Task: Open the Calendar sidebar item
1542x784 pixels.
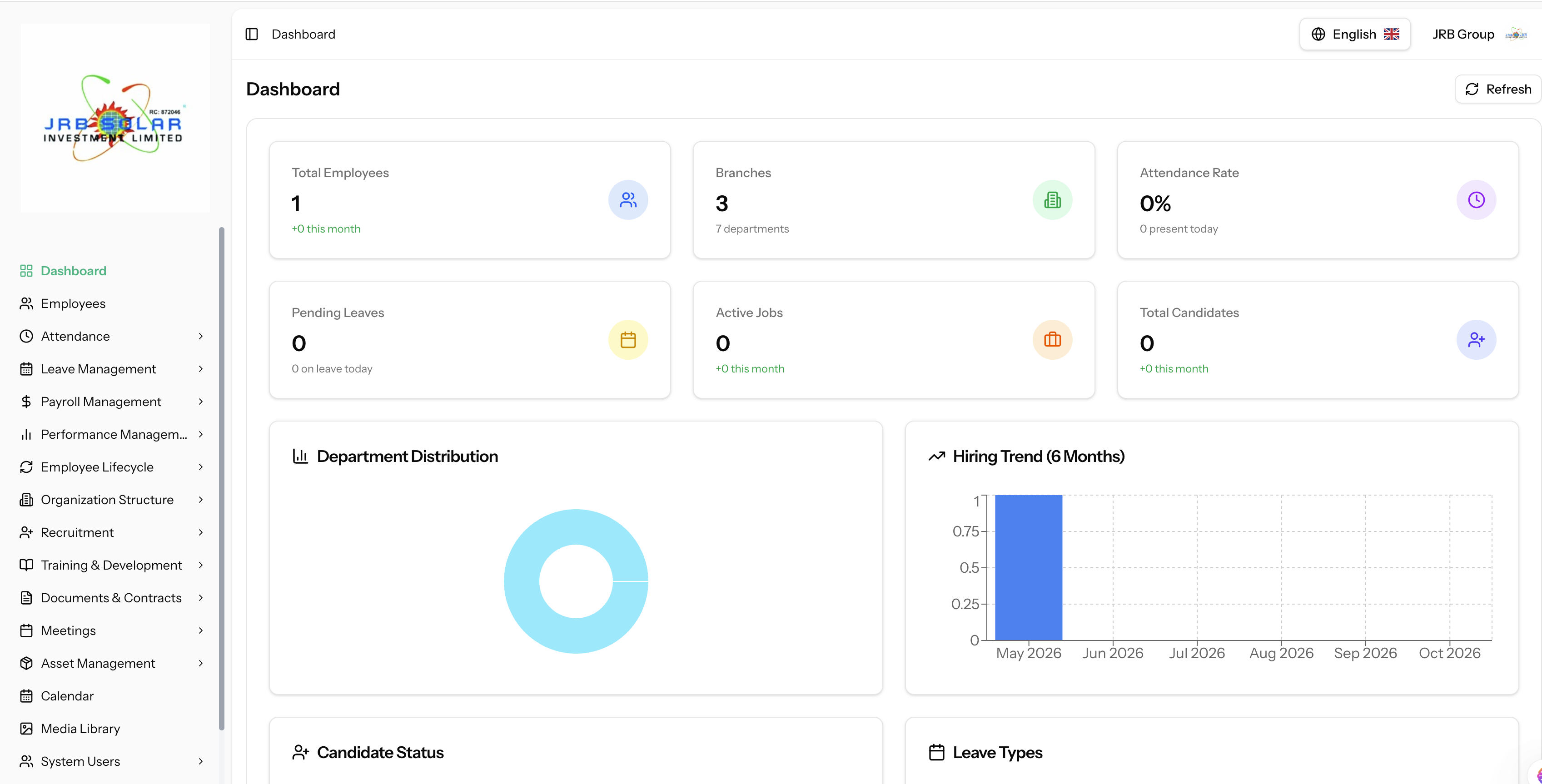Action: [x=113, y=696]
